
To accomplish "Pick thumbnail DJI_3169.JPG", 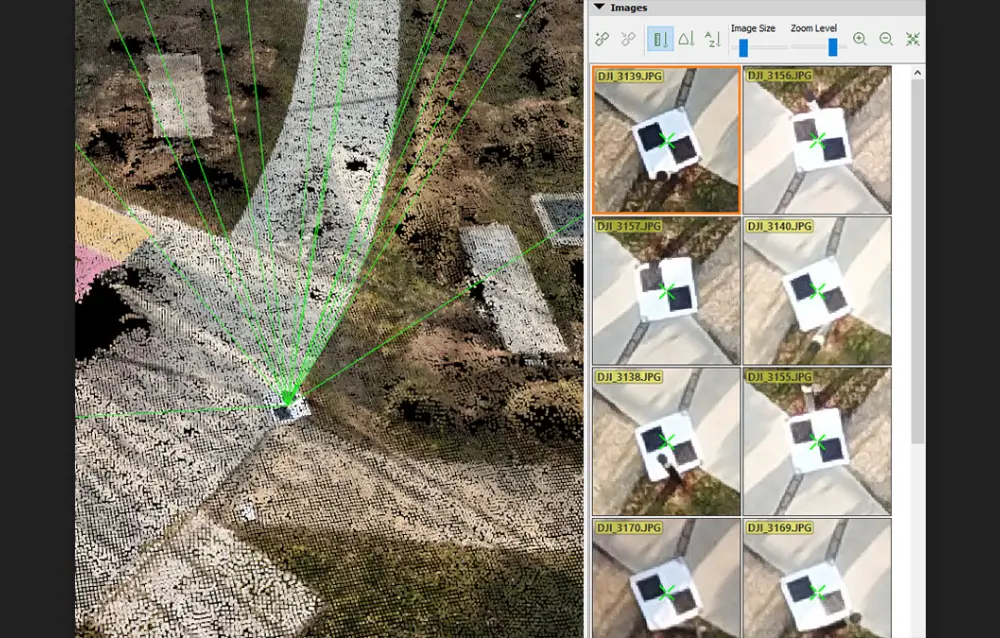I will click(x=817, y=578).
